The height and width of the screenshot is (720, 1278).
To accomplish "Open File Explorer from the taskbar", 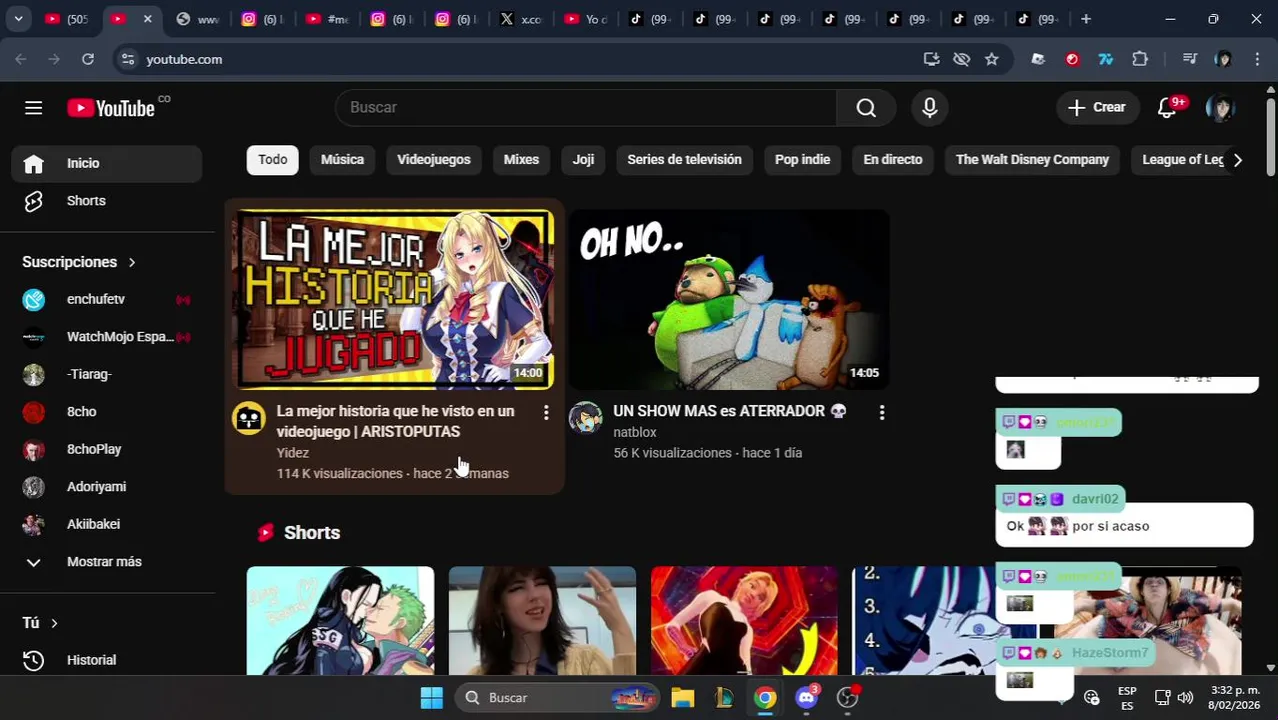I will tap(683, 698).
